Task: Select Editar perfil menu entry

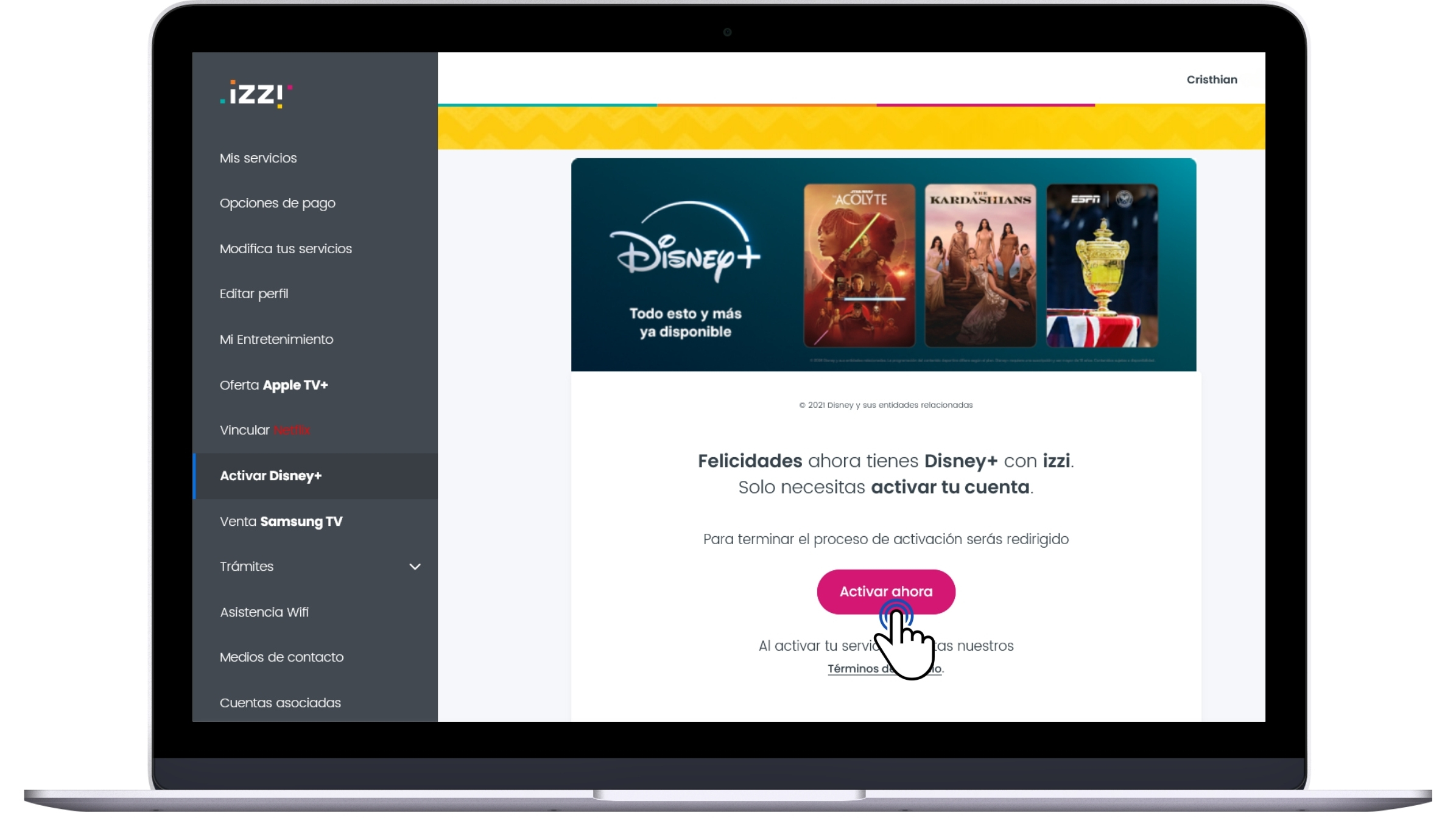Action: 254,294
